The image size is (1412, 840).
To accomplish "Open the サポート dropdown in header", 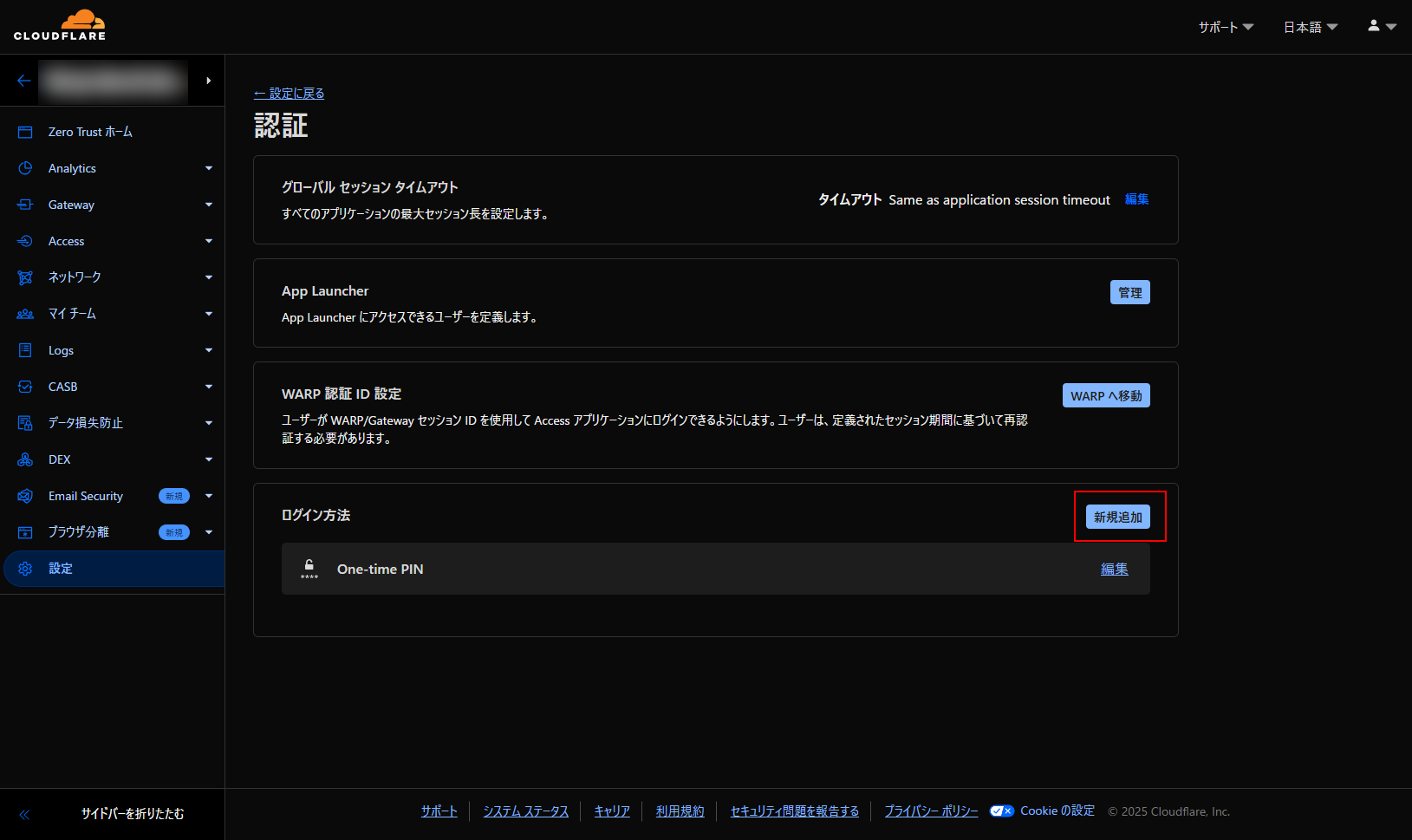I will pos(1226,27).
